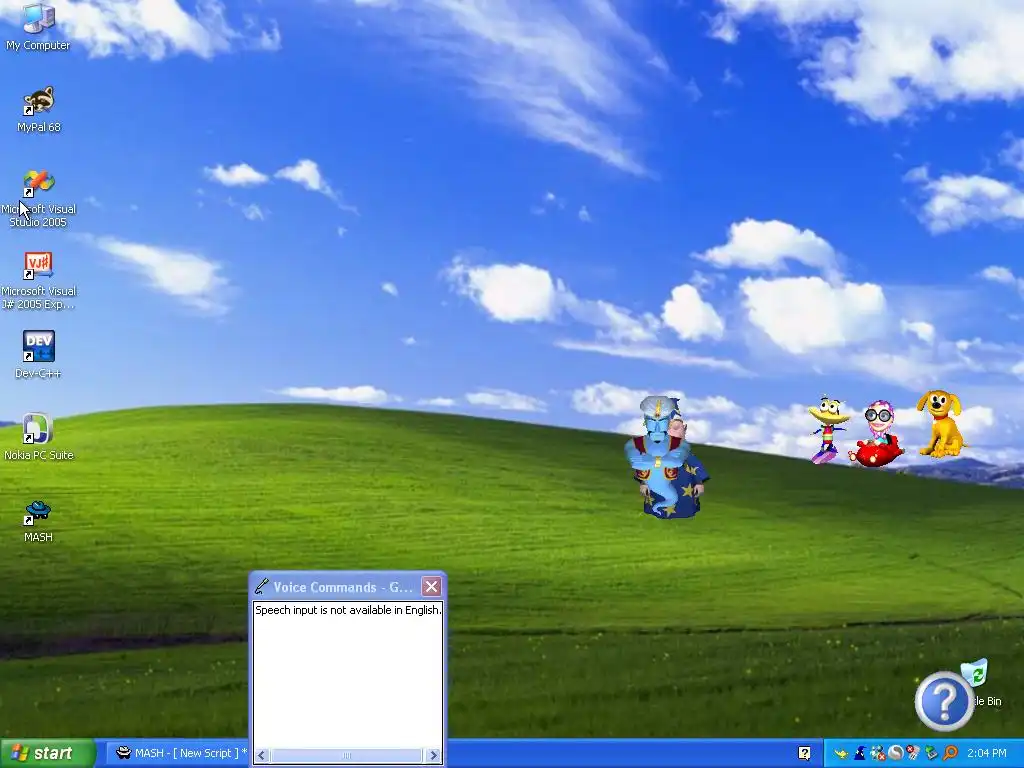Click right arrow of Voice Commands horizontal scrollbar
The width and height of the screenshot is (1024, 768).
point(433,756)
